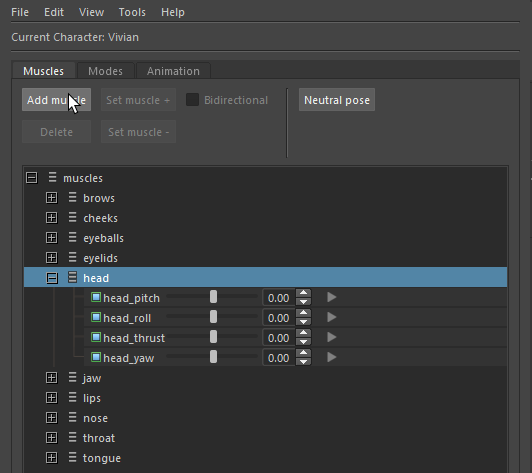532x473 pixels.
Task: Click the play arrow for head_thrust
Action: click(331, 338)
